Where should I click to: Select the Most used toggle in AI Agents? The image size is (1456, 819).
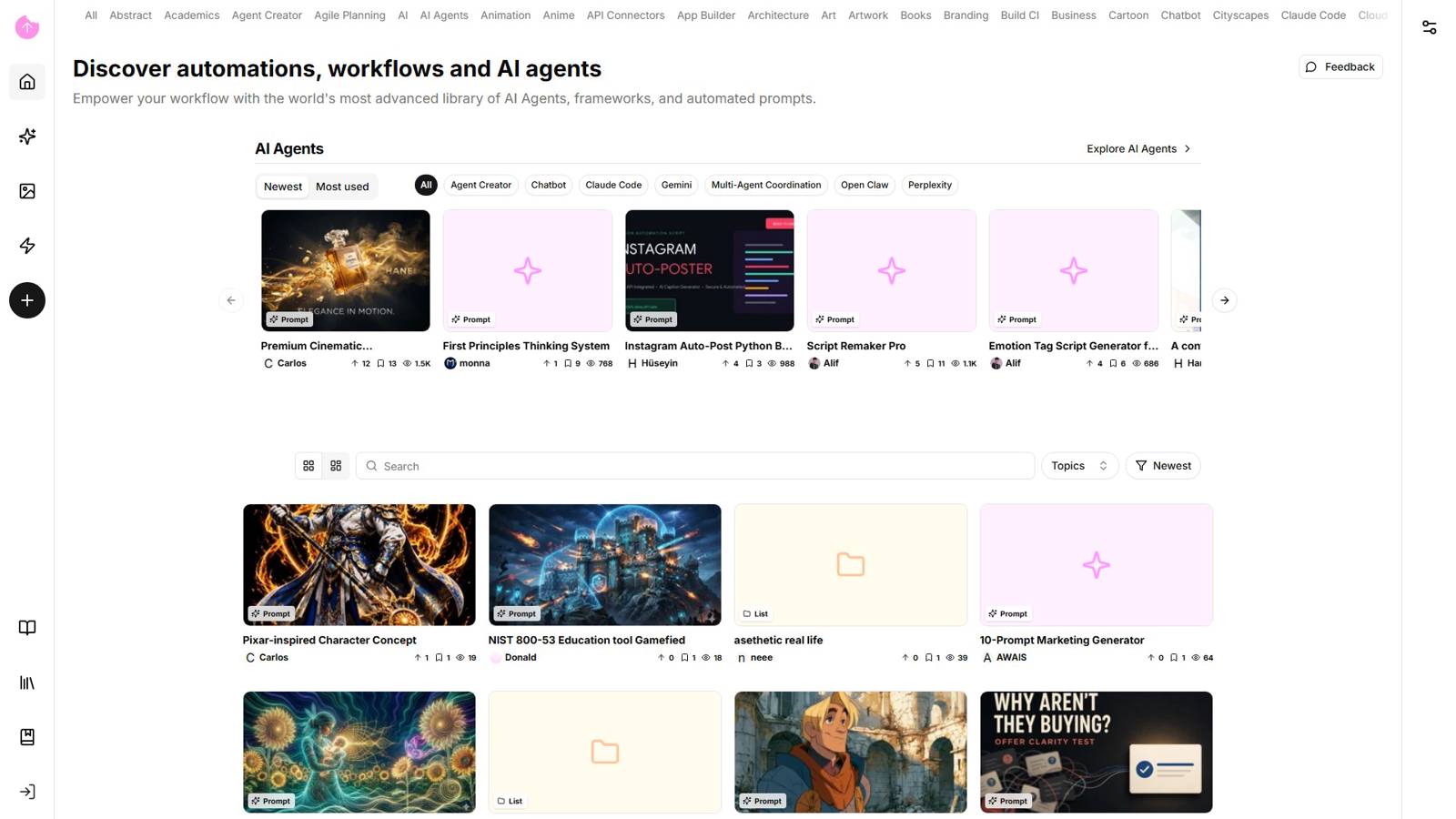[x=342, y=187]
